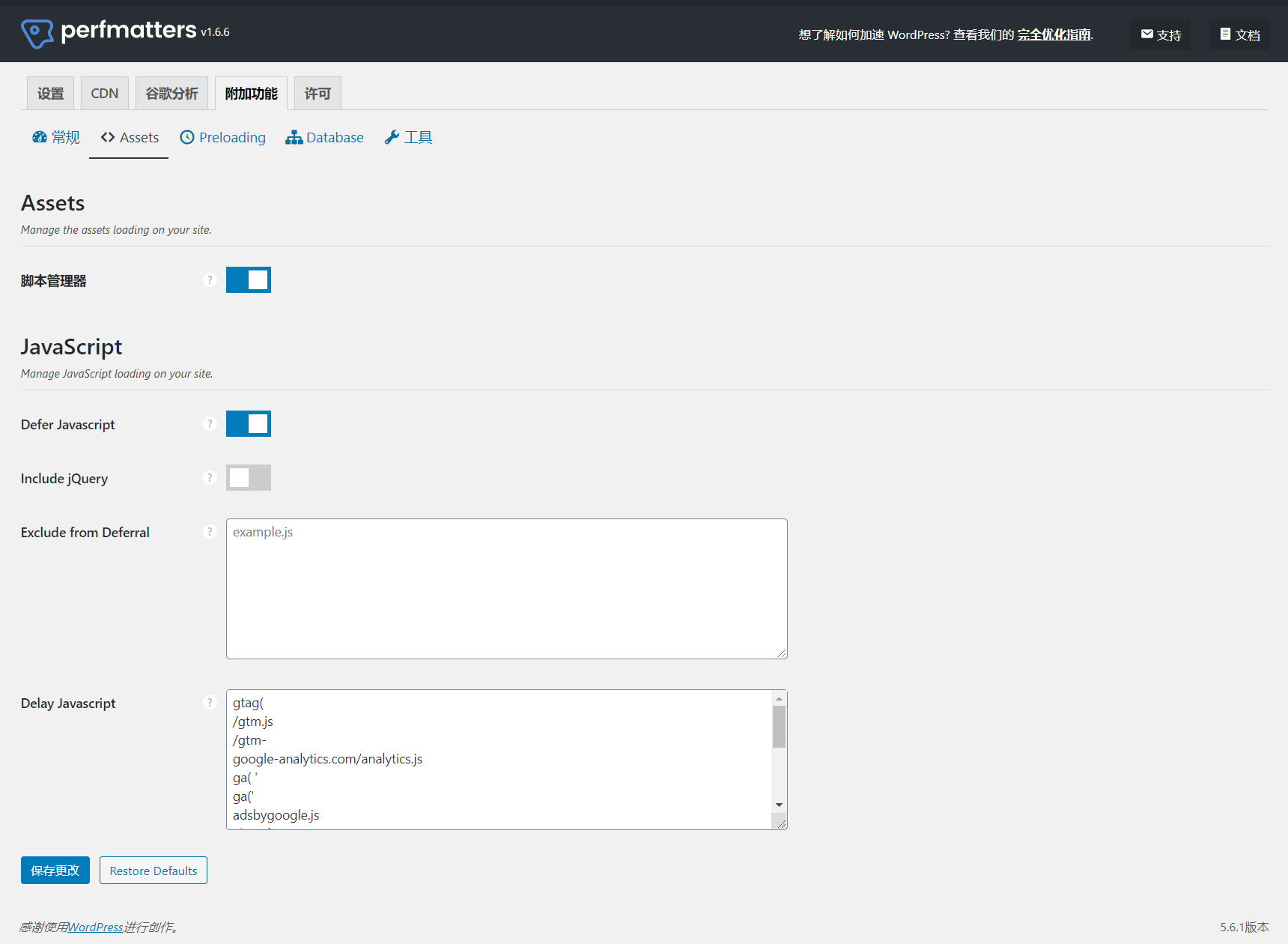Open the 支持 support button
The image size is (1288, 944).
click(1161, 34)
